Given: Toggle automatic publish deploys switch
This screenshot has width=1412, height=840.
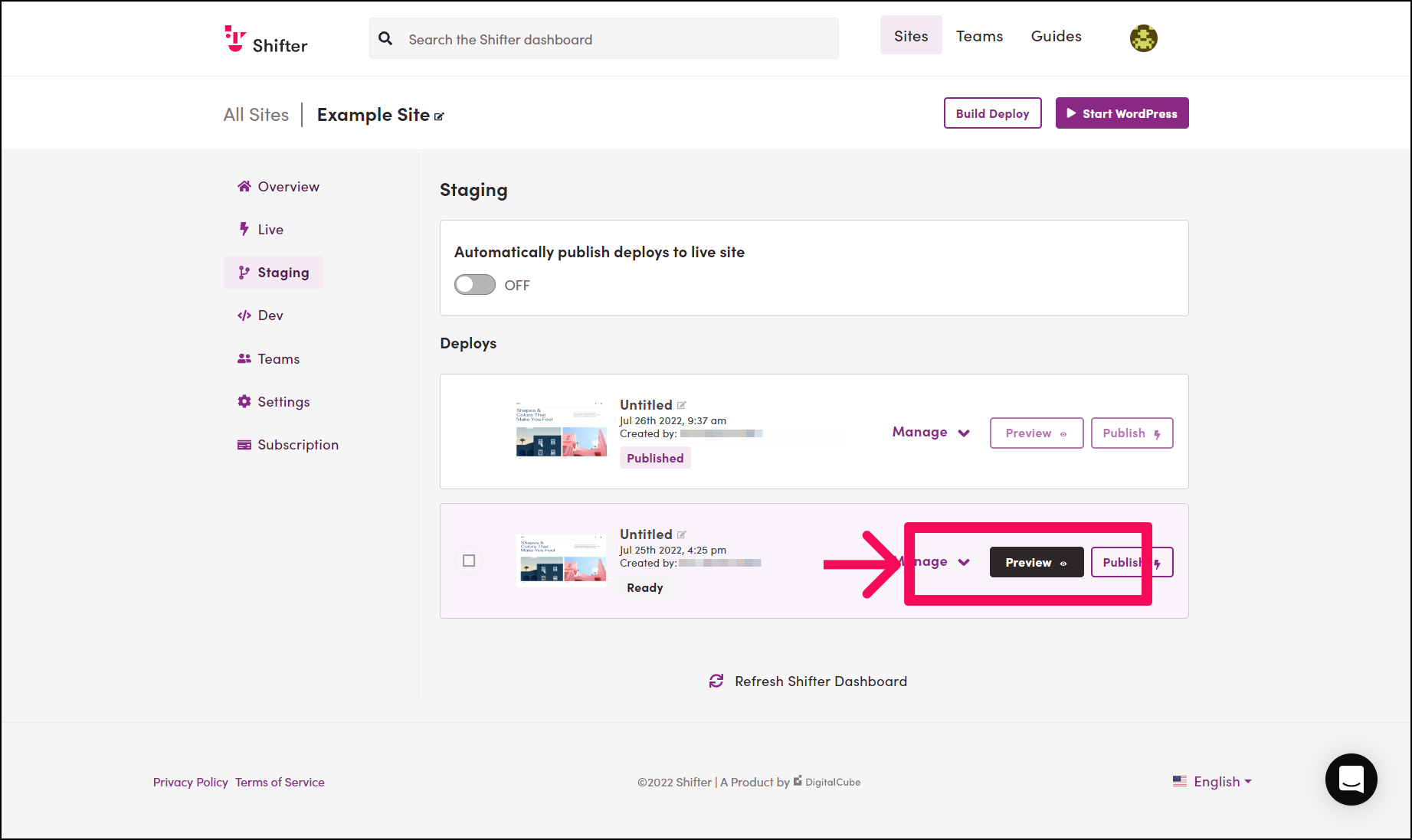Looking at the screenshot, I should [475, 285].
